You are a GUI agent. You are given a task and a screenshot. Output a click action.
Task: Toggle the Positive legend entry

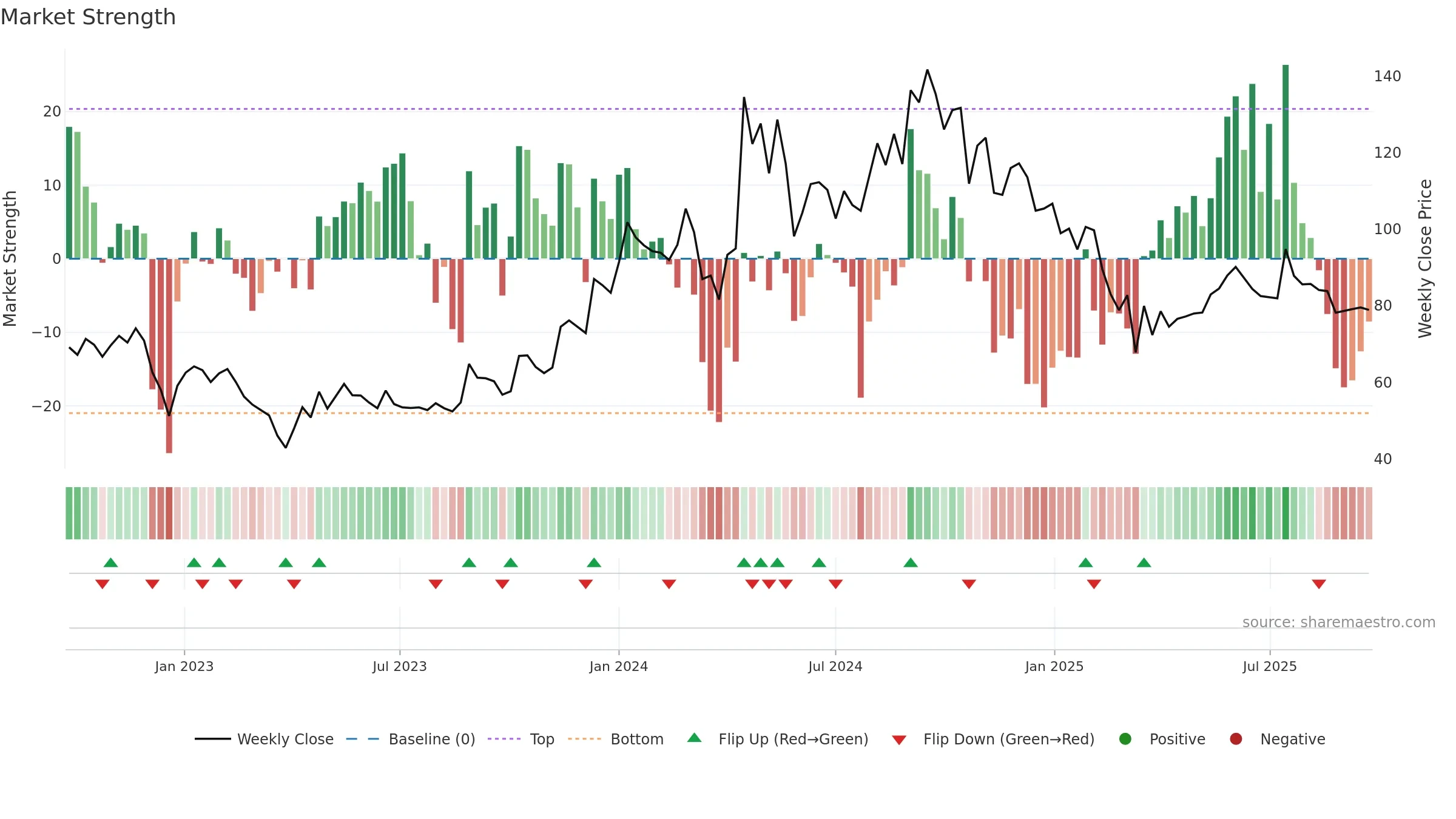pyautogui.click(x=1162, y=739)
